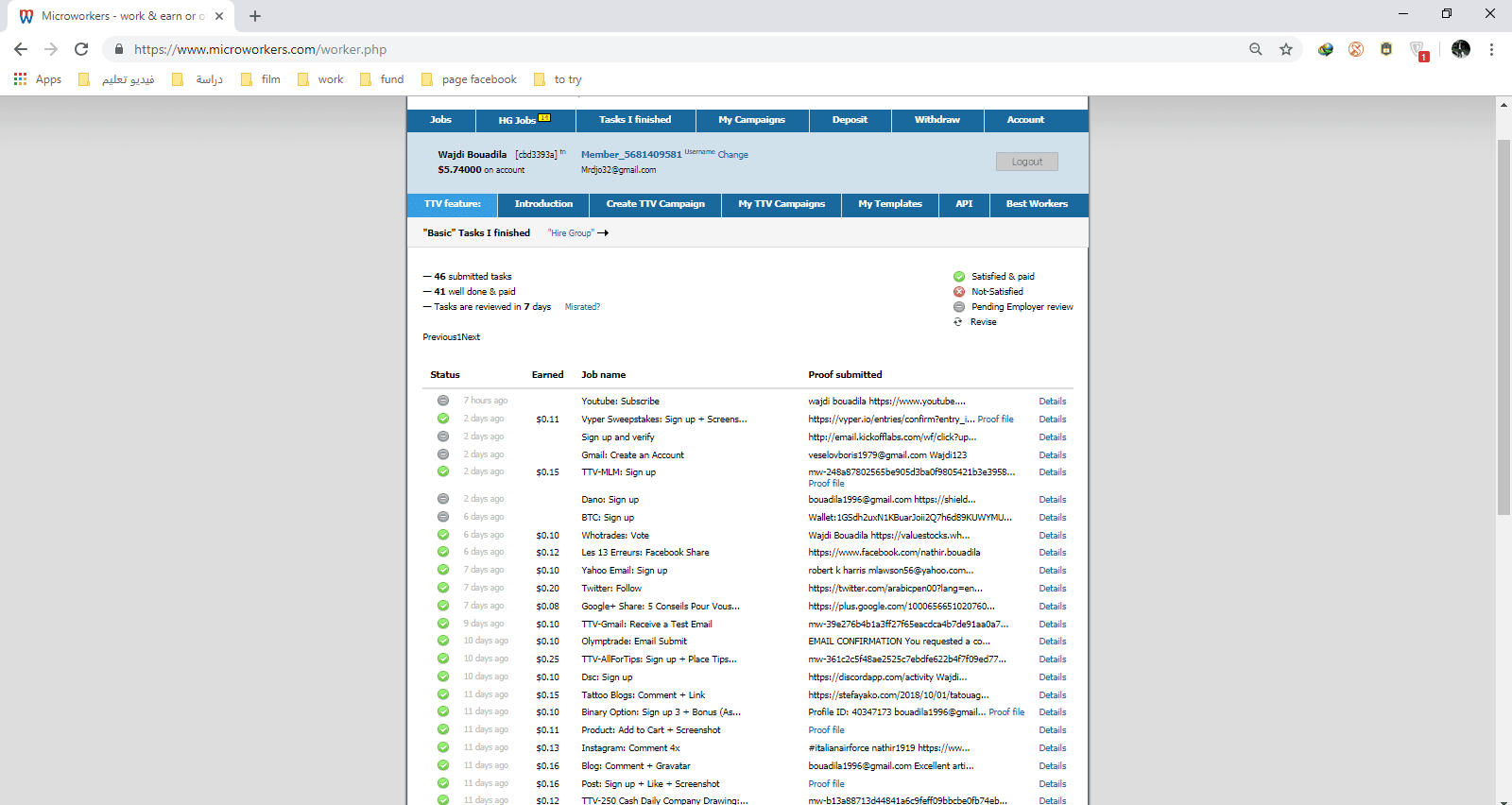Open the 'فيديو تعلم' bookmark folder
This screenshot has height=805, width=1512.
tap(116, 79)
